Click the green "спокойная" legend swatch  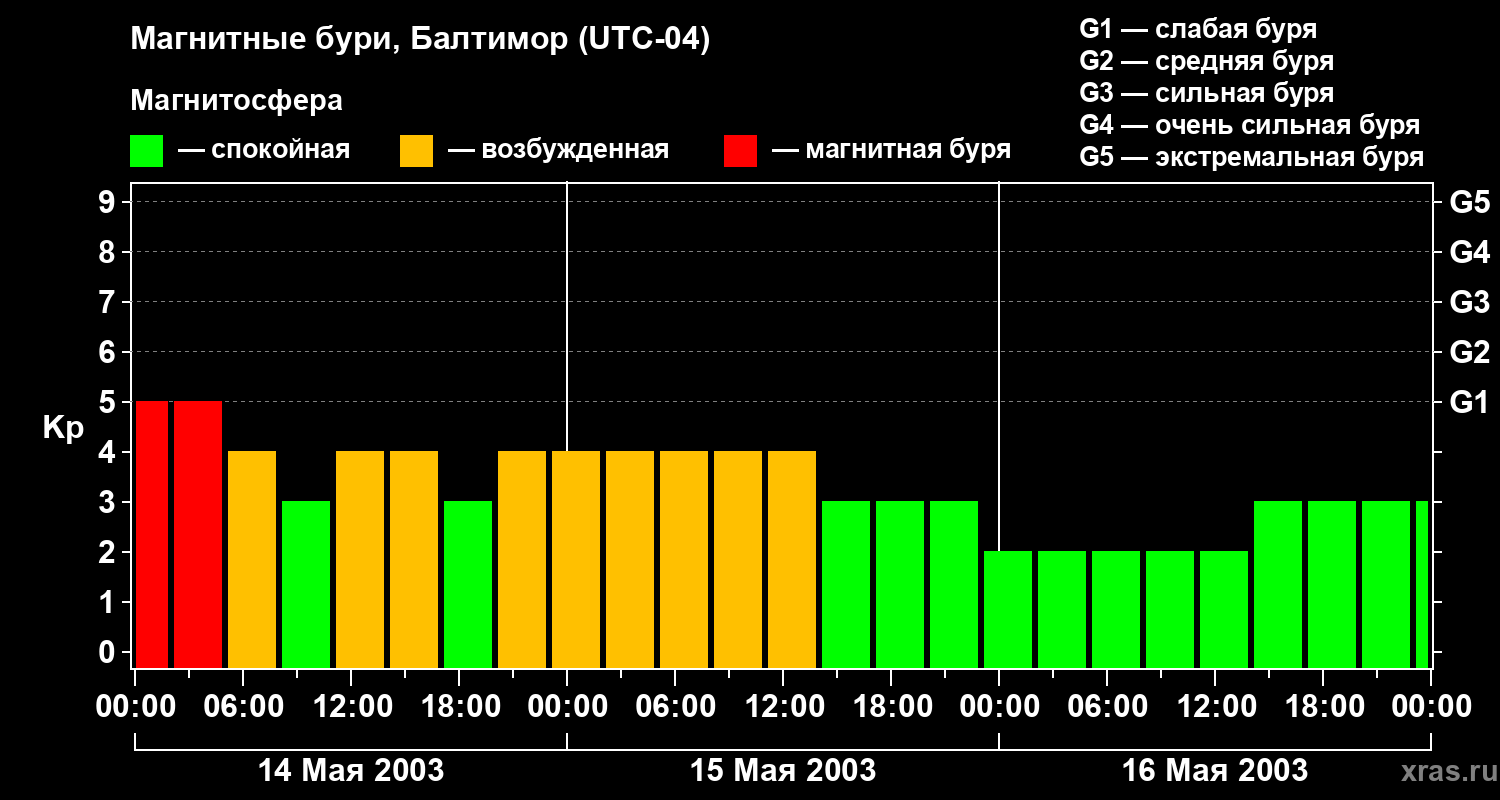(x=146, y=151)
